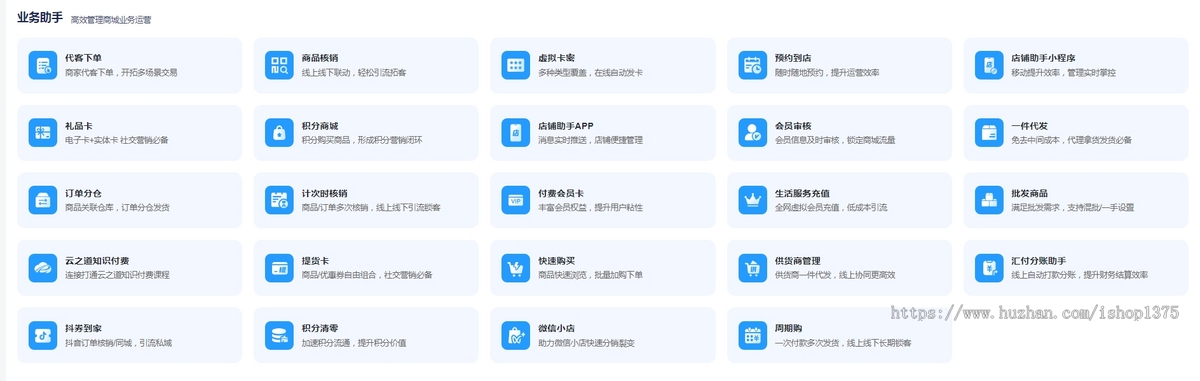The image size is (1200, 381).
Task: Click text 商品关联仓库，订单分仓发货
Action: coord(117,207)
